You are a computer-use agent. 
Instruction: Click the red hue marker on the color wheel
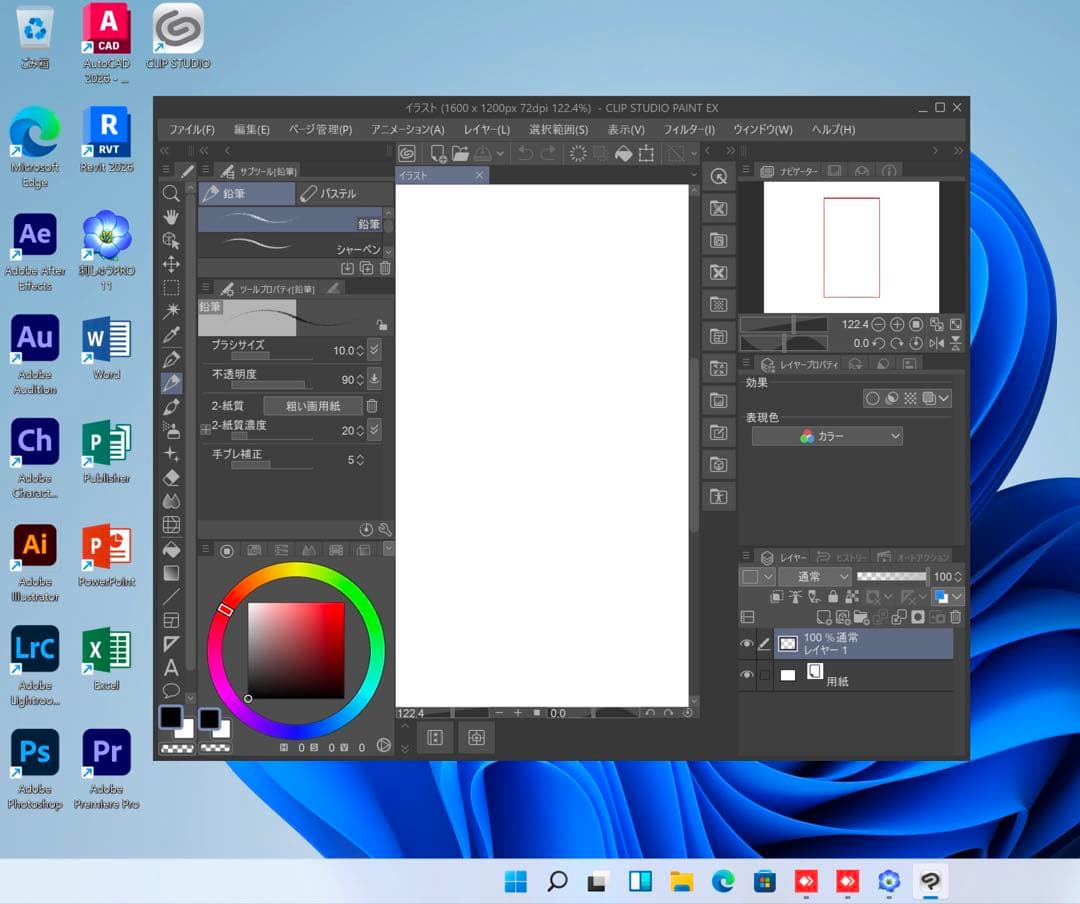226,609
